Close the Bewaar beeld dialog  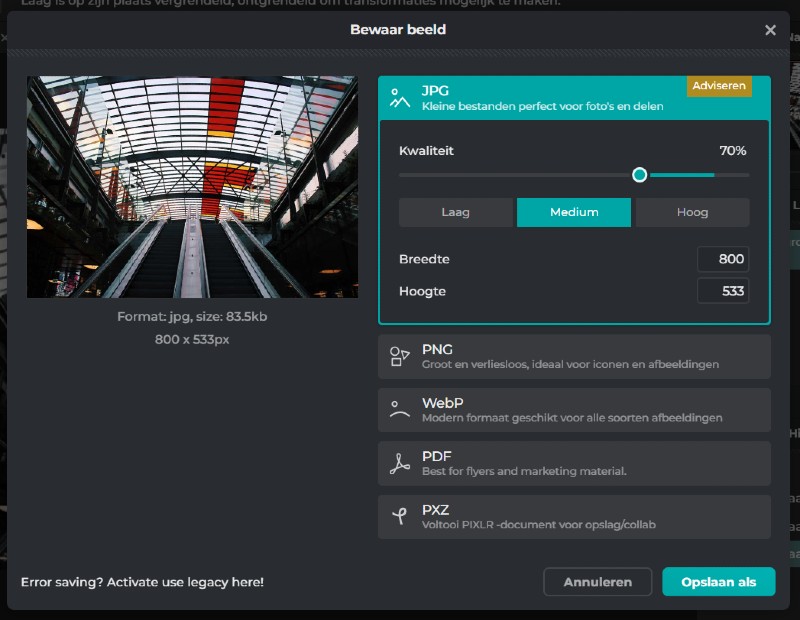770,30
